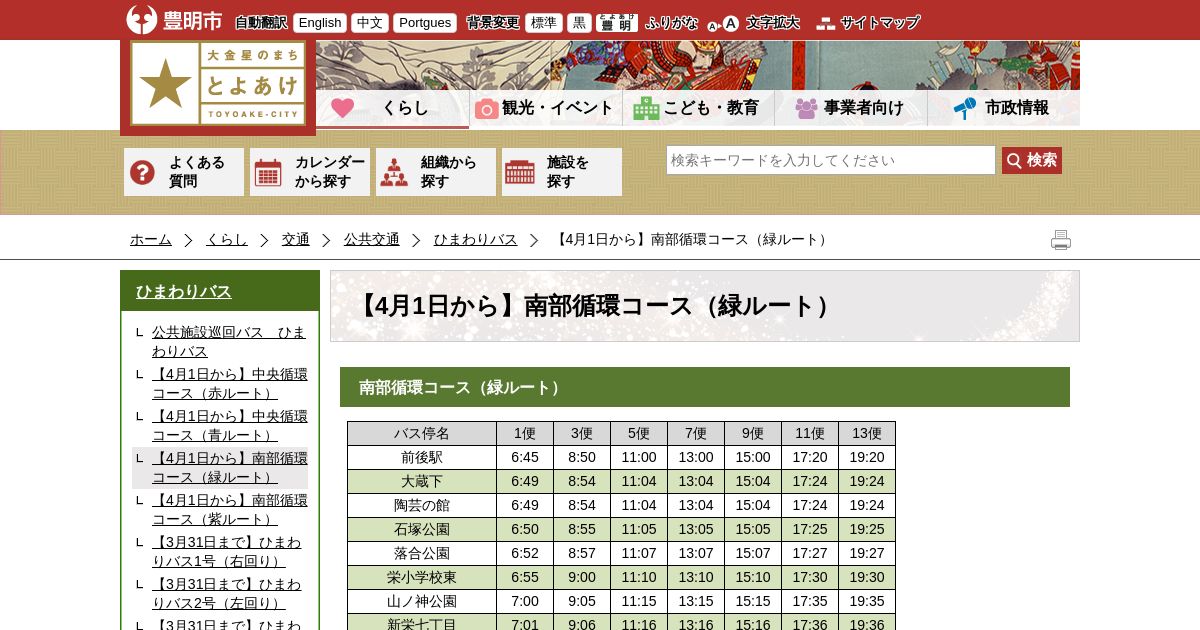Viewport: 1200px width, 630px height.
Task: Open the Toyoake city logo in top bar
Action: [x=174, y=20]
